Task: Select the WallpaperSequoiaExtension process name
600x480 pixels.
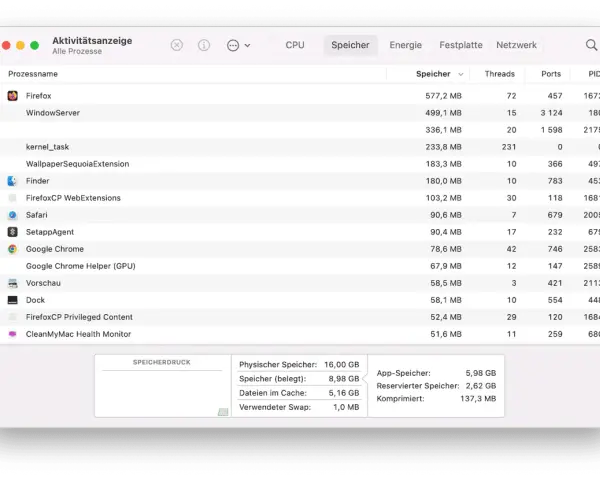Action: coord(77,164)
